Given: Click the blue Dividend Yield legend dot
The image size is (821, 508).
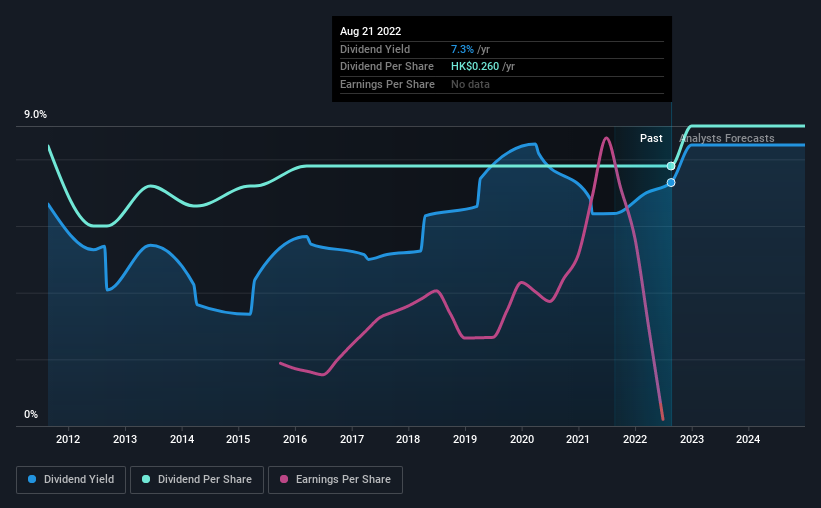Looking at the screenshot, I should [x=32, y=479].
